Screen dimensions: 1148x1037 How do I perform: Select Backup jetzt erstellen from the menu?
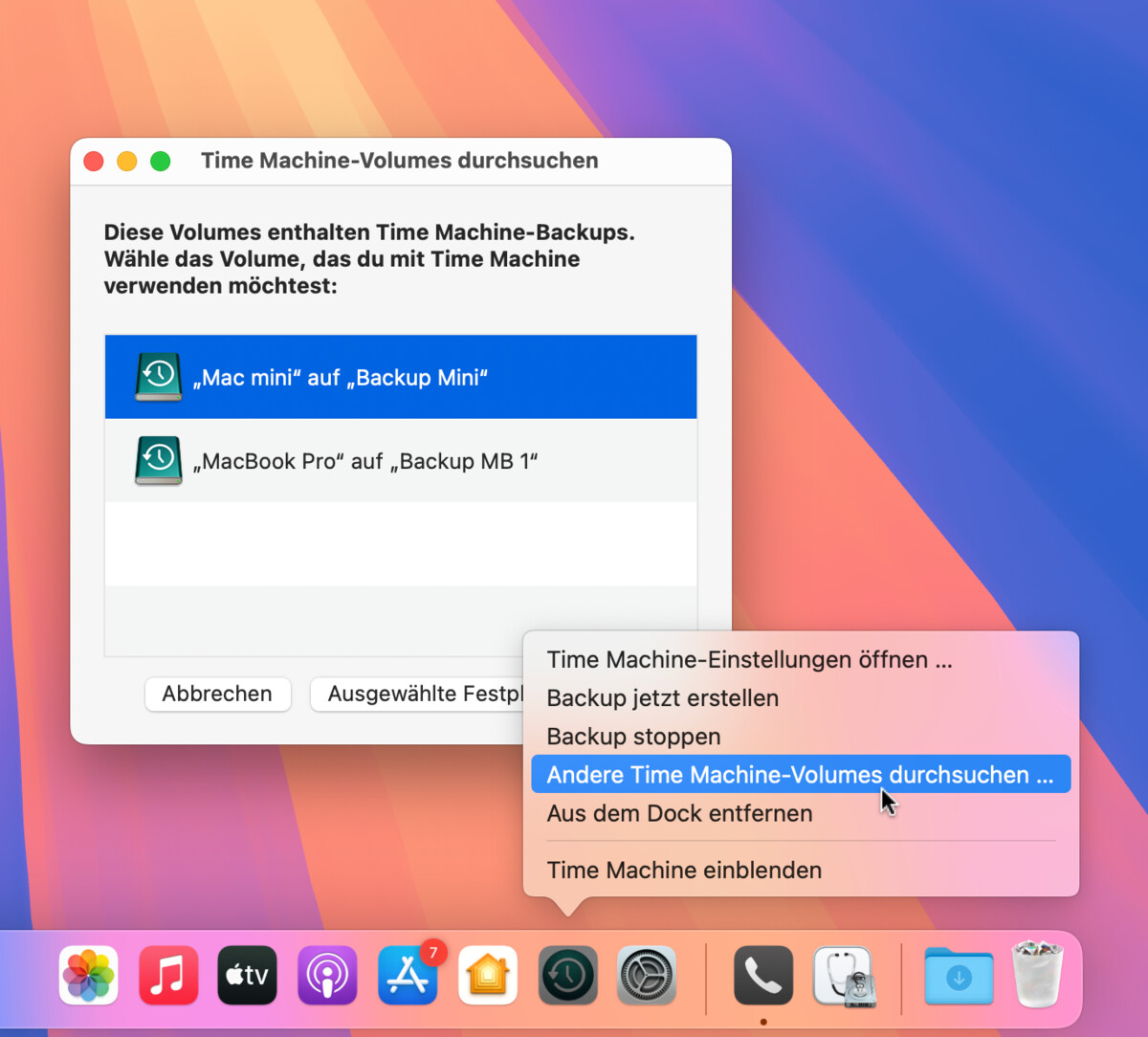pyautogui.click(x=662, y=697)
